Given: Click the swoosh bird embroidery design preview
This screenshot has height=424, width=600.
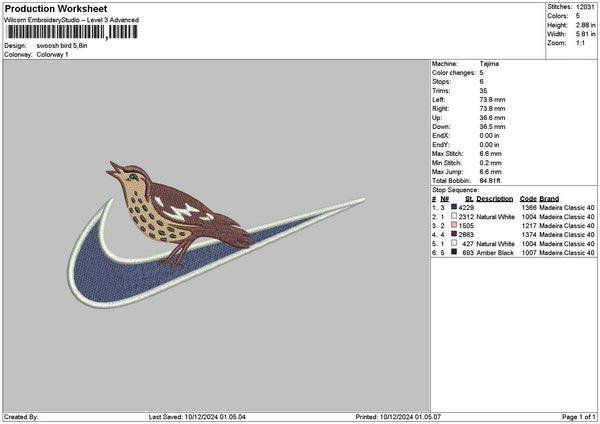Looking at the screenshot, I should click(x=216, y=235).
